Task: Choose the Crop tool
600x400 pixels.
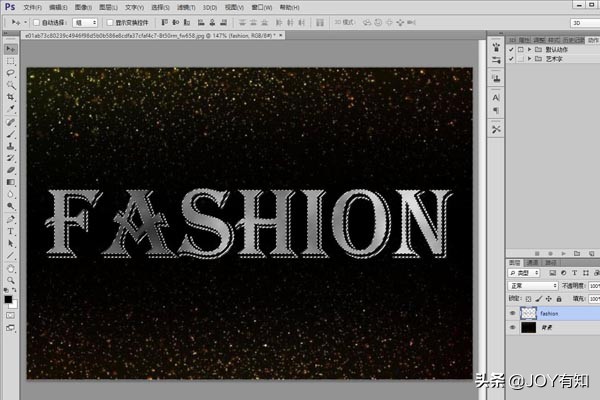Action: point(10,97)
